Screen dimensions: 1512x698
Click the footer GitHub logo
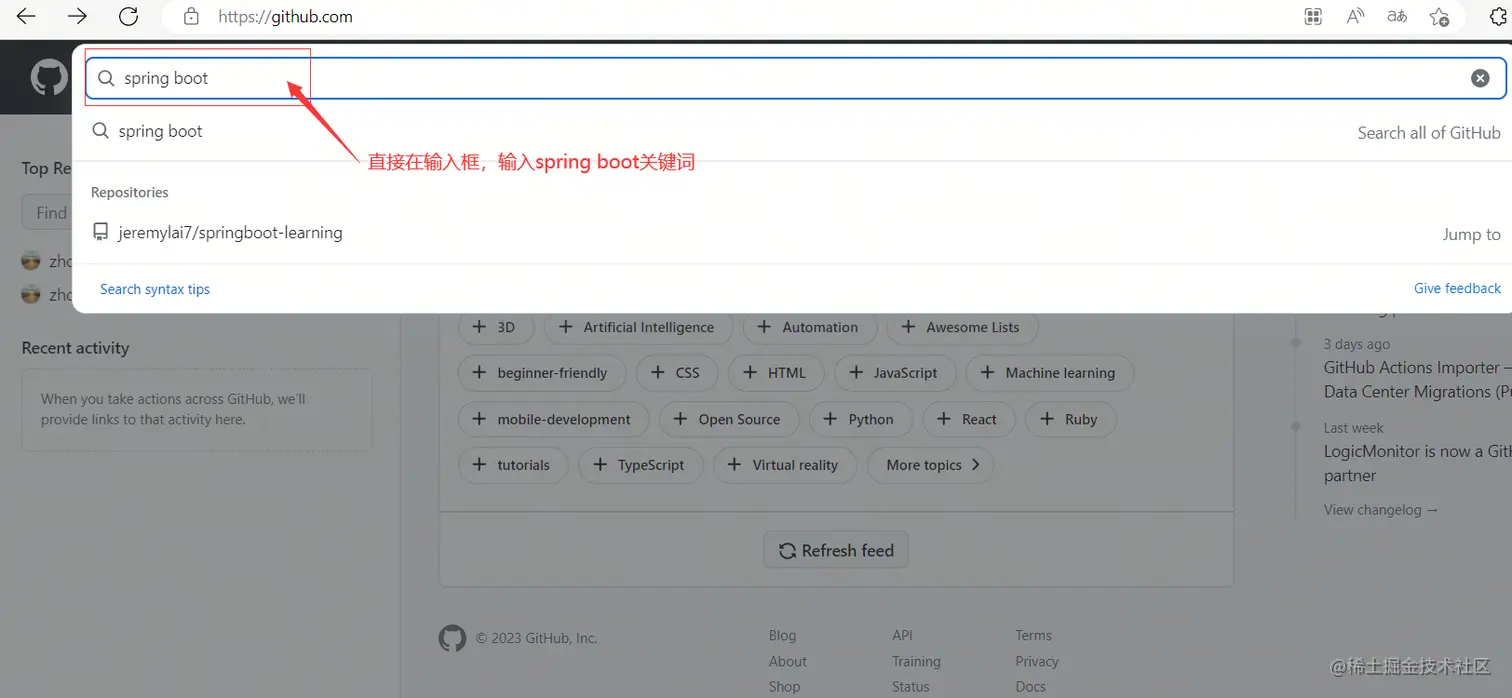[x=452, y=638]
